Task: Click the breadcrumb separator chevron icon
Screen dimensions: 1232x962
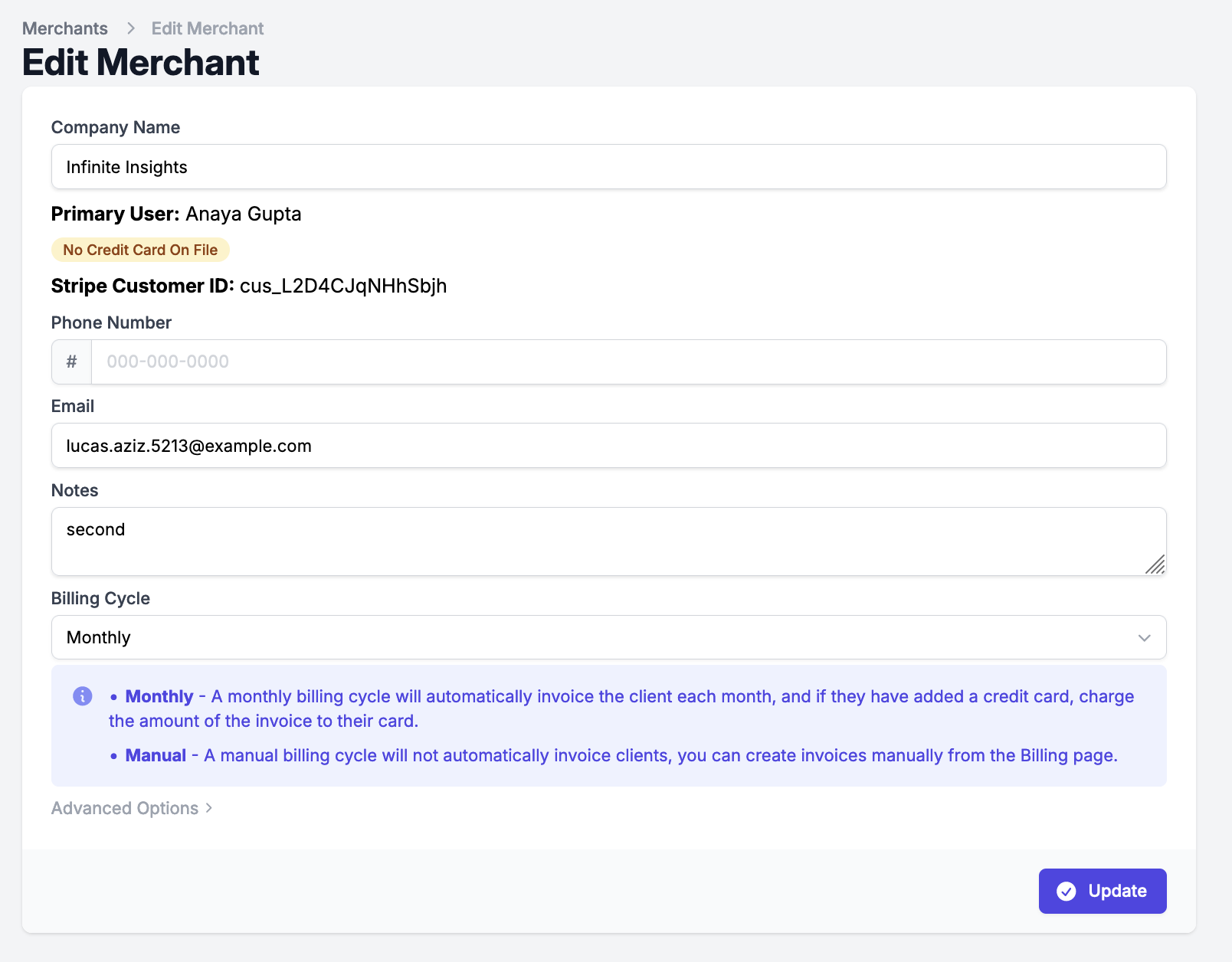Action: pyautogui.click(x=131, y=28)
